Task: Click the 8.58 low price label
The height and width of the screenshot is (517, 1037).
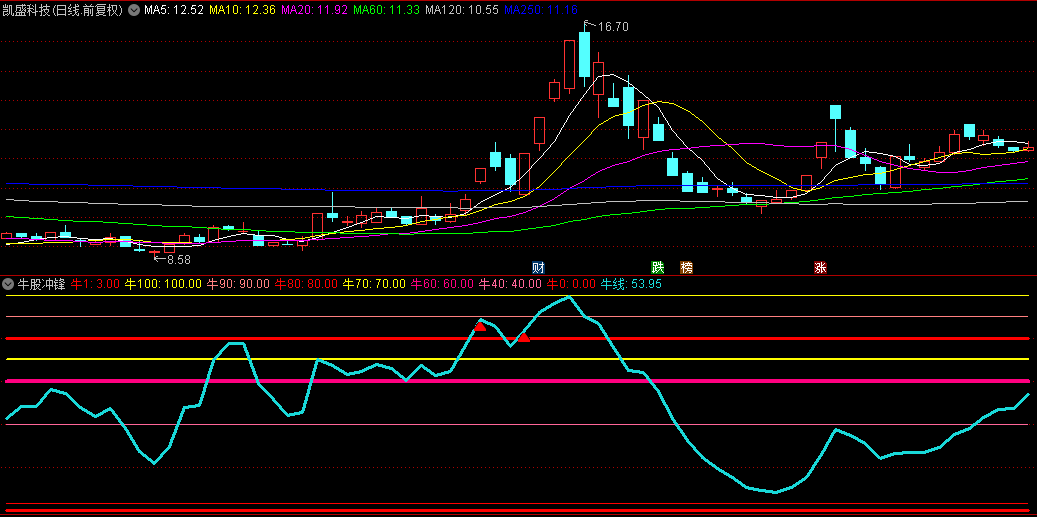Action: (x=178, y=259)
